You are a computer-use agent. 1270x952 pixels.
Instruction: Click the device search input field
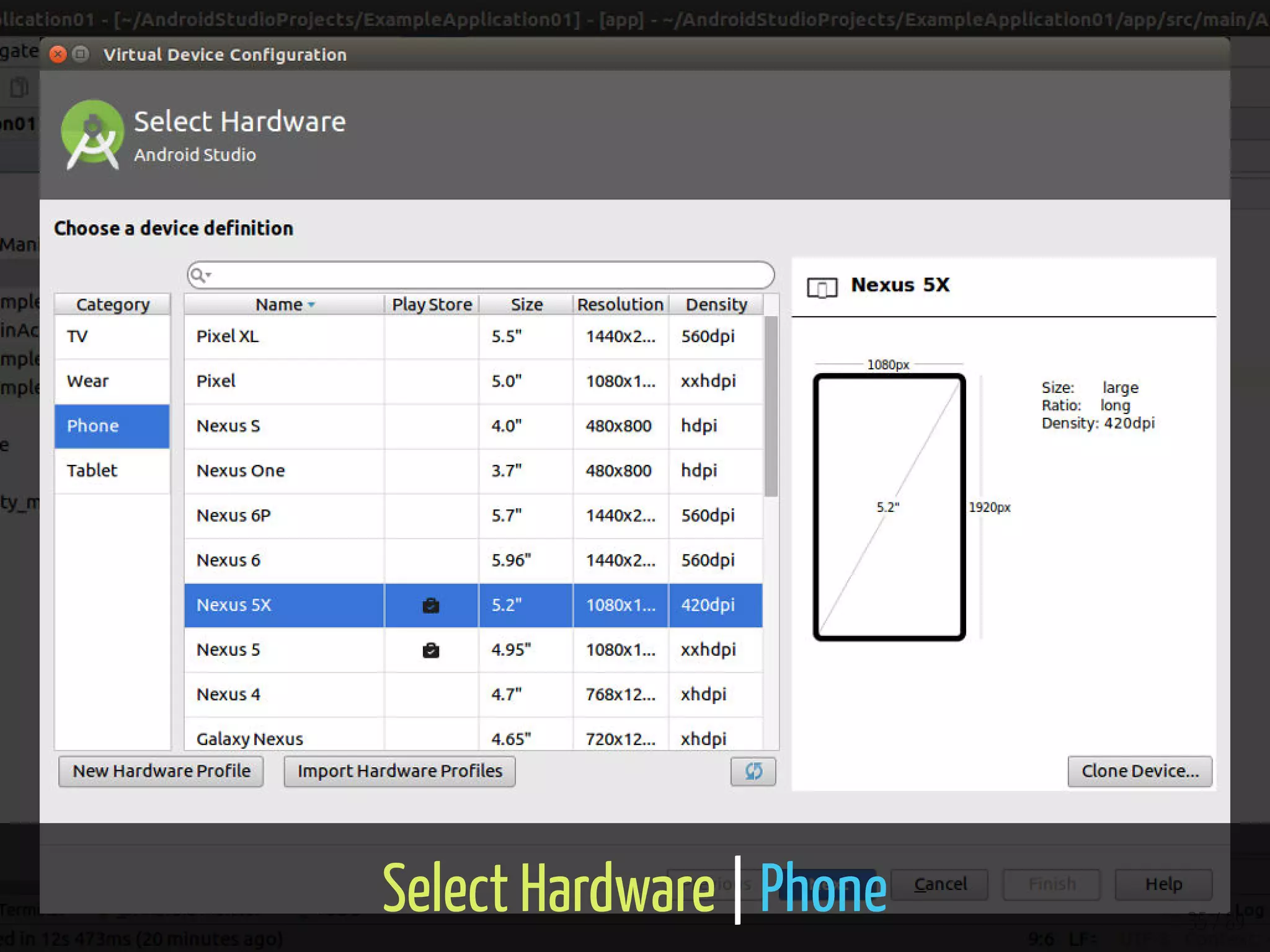(481, 275)
